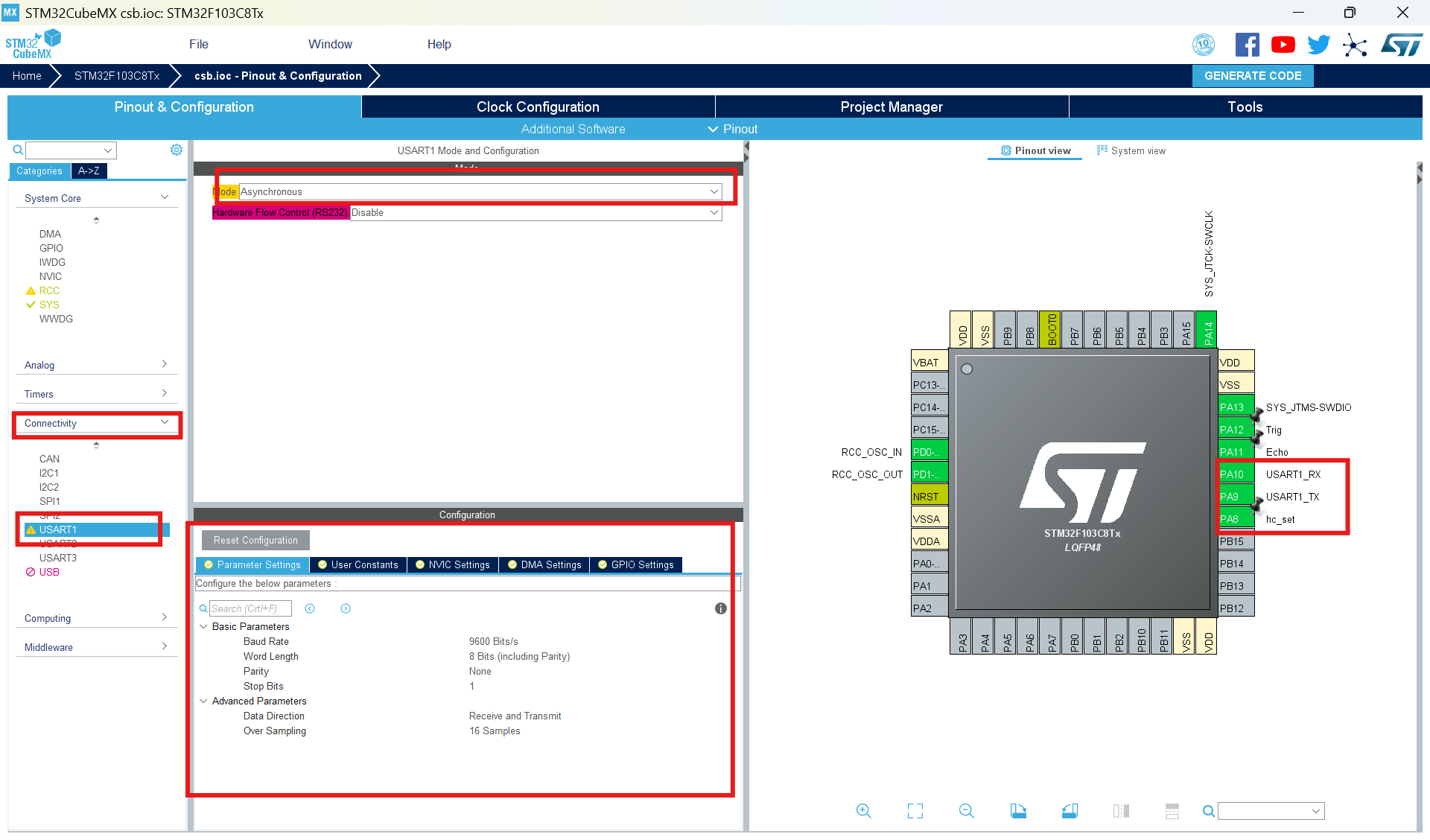1430x840 pixels.
Task: Collapse the Basic Parameters group
Action: click(203, 626)
